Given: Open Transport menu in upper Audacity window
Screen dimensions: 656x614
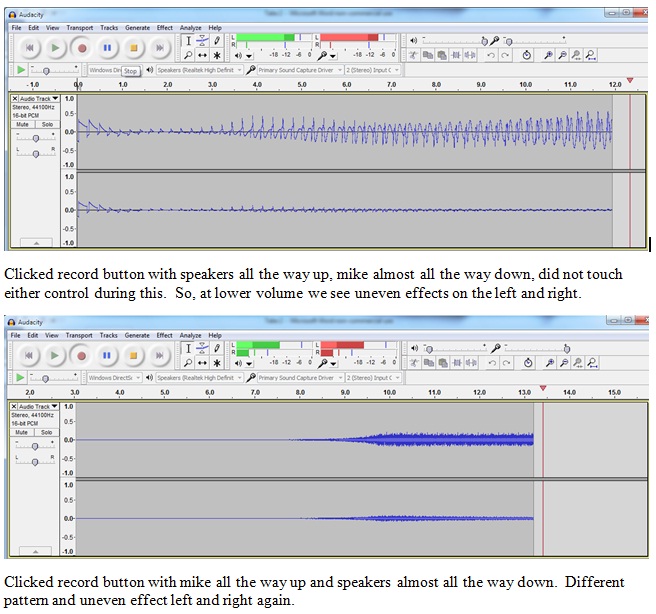Looking at the screenshot, I should coord(79,28).
